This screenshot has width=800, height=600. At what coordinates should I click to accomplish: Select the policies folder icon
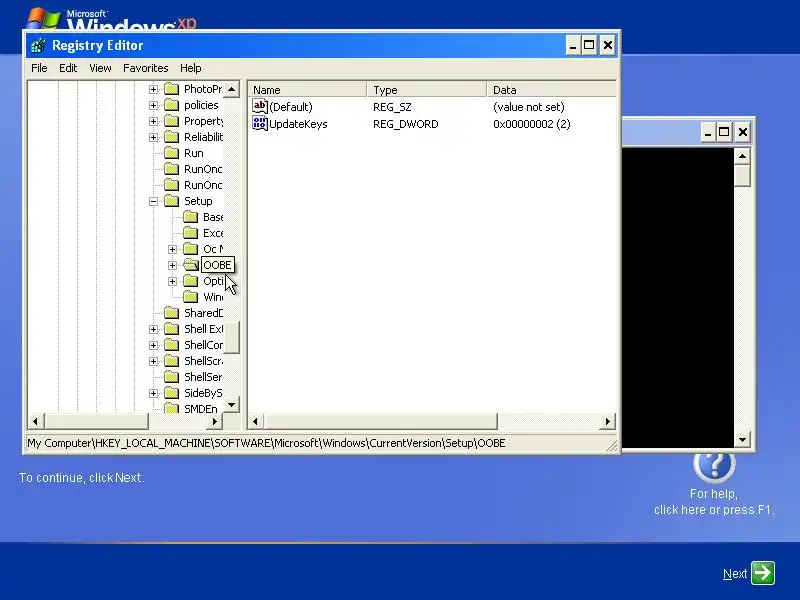click(172, 105)
